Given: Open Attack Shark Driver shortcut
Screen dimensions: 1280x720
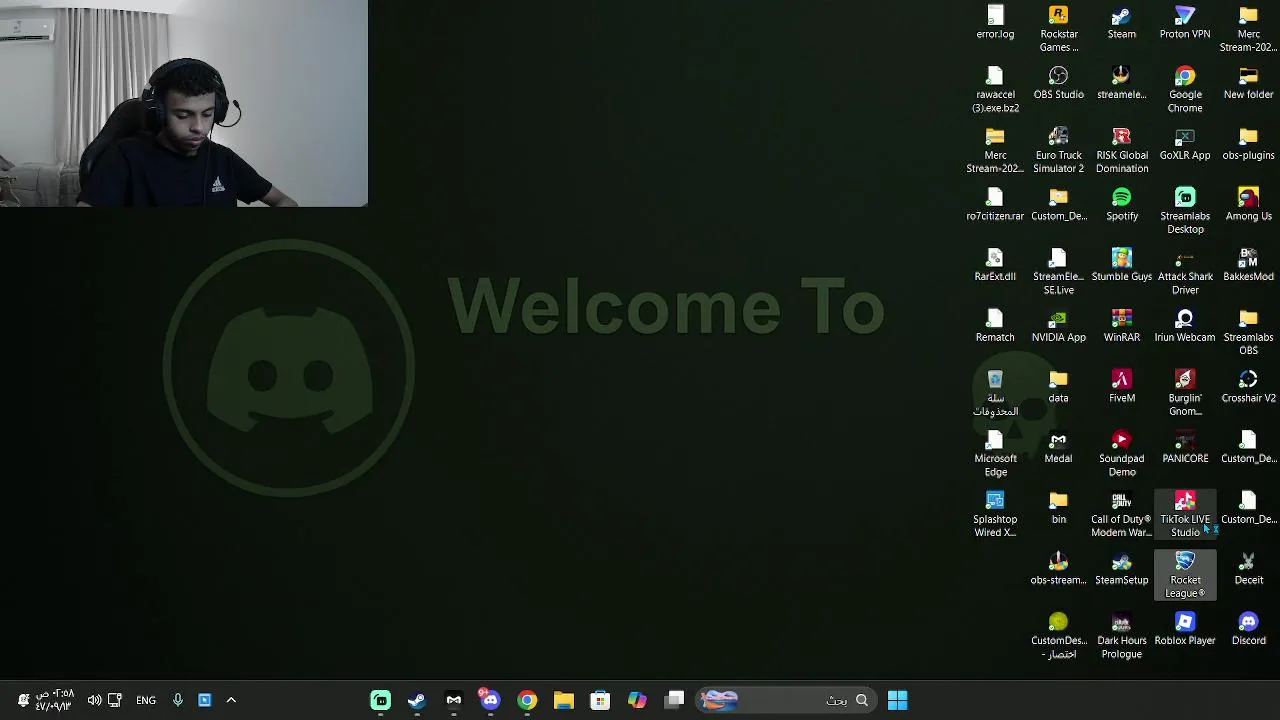Looking at the screenshot, I should coord(1185,271).
